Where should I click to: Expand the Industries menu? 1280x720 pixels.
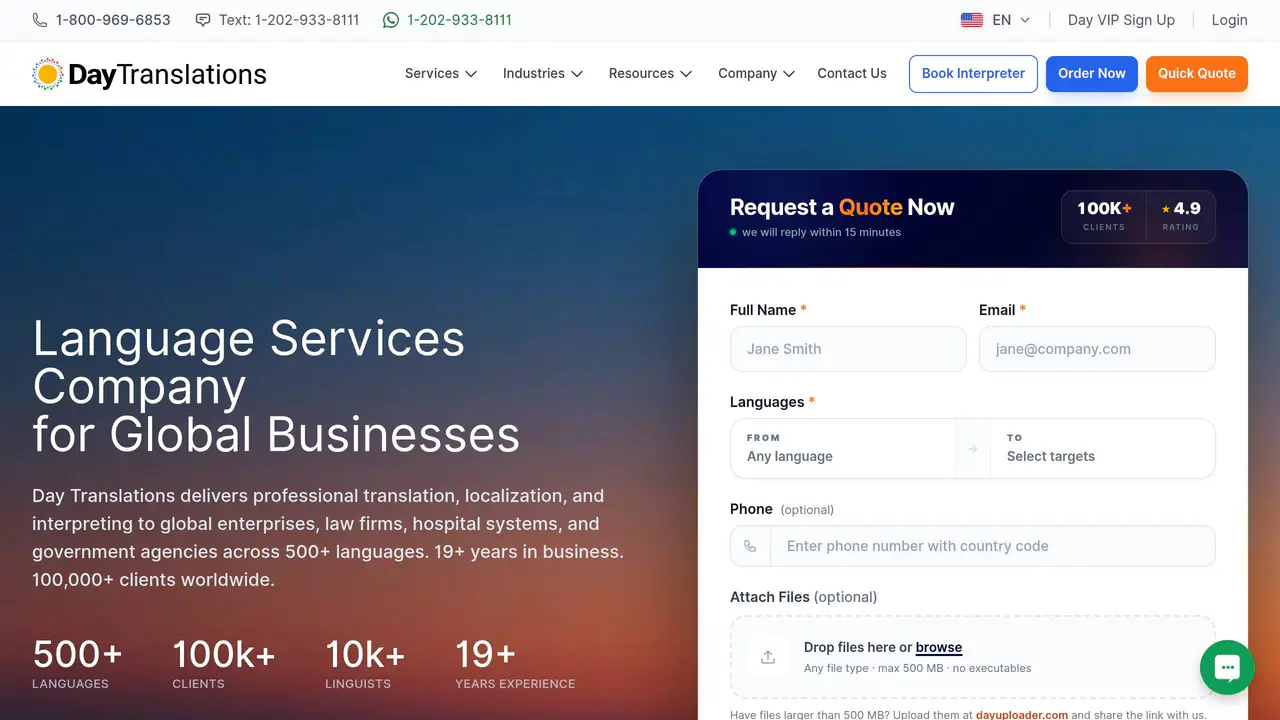pos(543,73)
